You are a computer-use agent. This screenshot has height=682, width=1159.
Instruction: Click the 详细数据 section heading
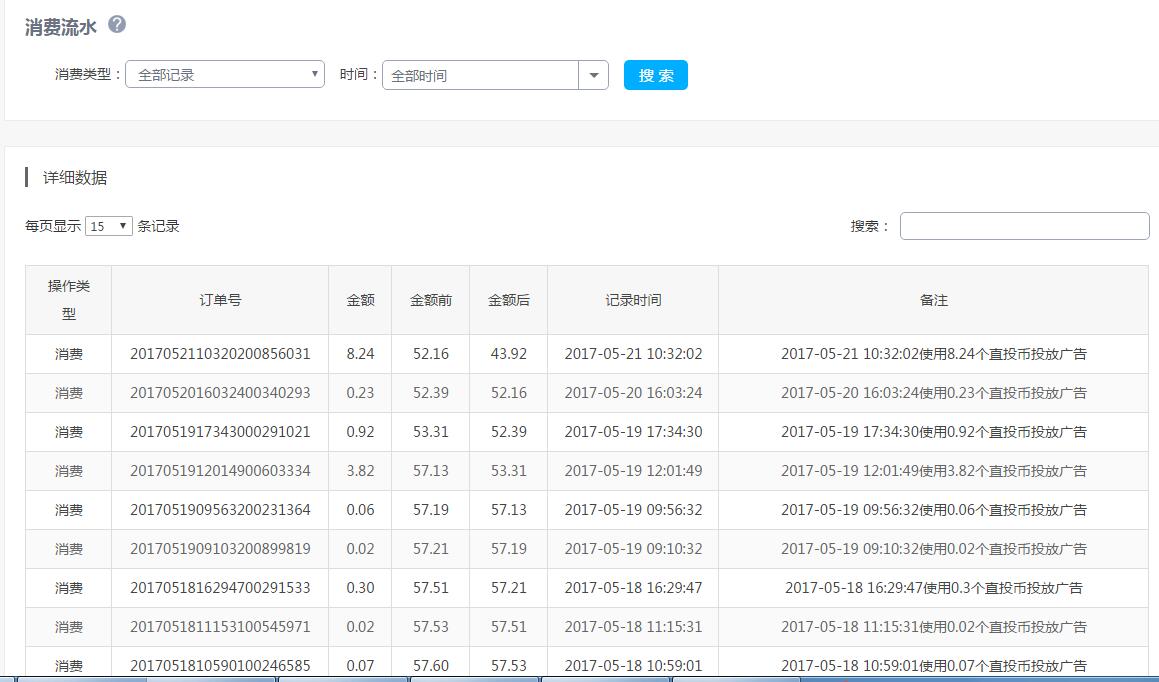pos(75,177)
